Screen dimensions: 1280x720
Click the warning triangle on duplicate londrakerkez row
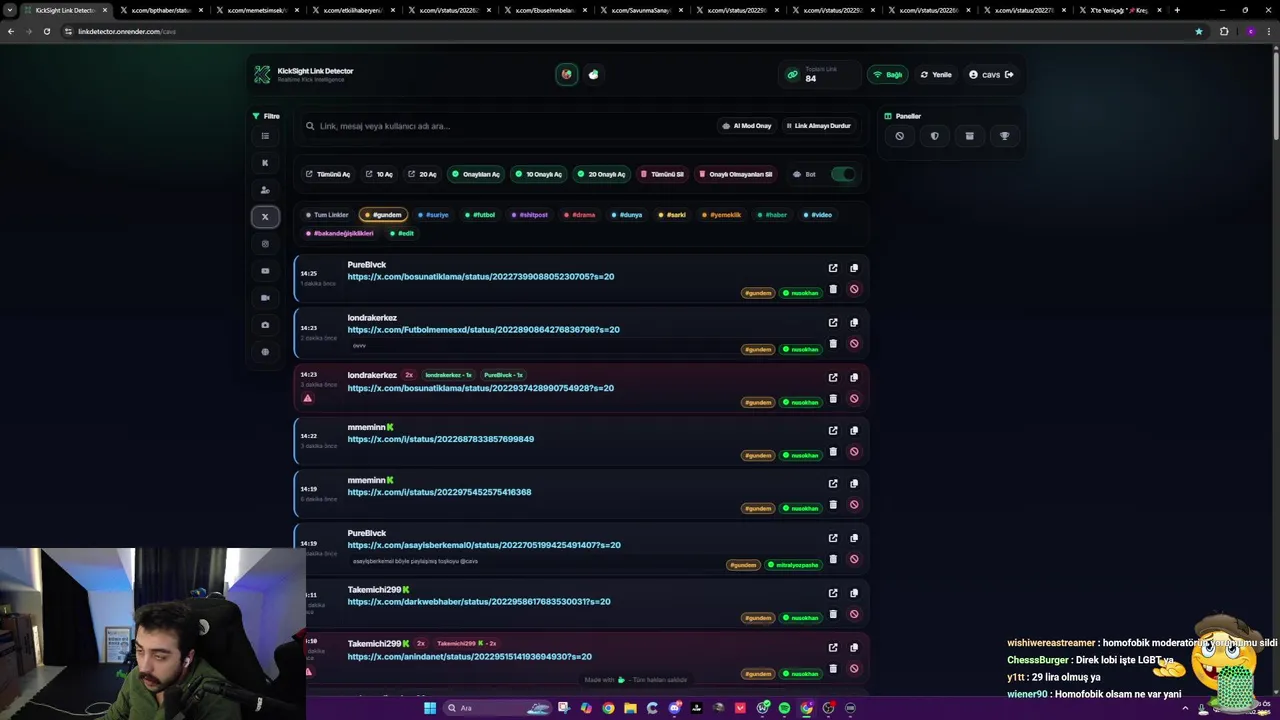point(308,398)
